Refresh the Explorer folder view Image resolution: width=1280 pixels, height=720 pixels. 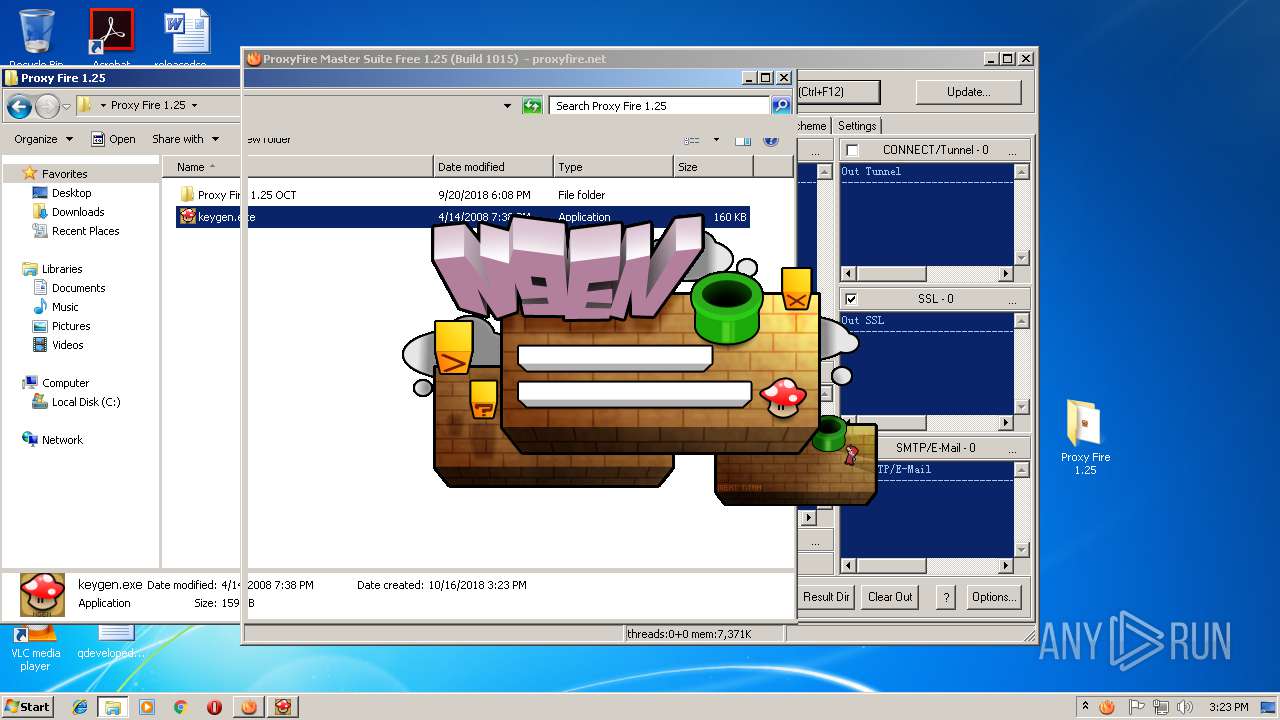532,105
